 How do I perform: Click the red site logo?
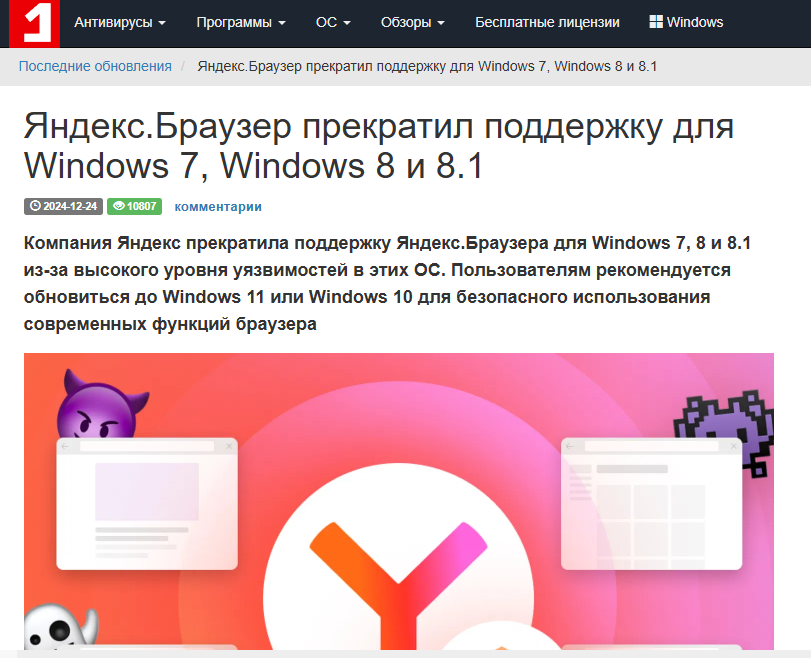tap(34, 23)
